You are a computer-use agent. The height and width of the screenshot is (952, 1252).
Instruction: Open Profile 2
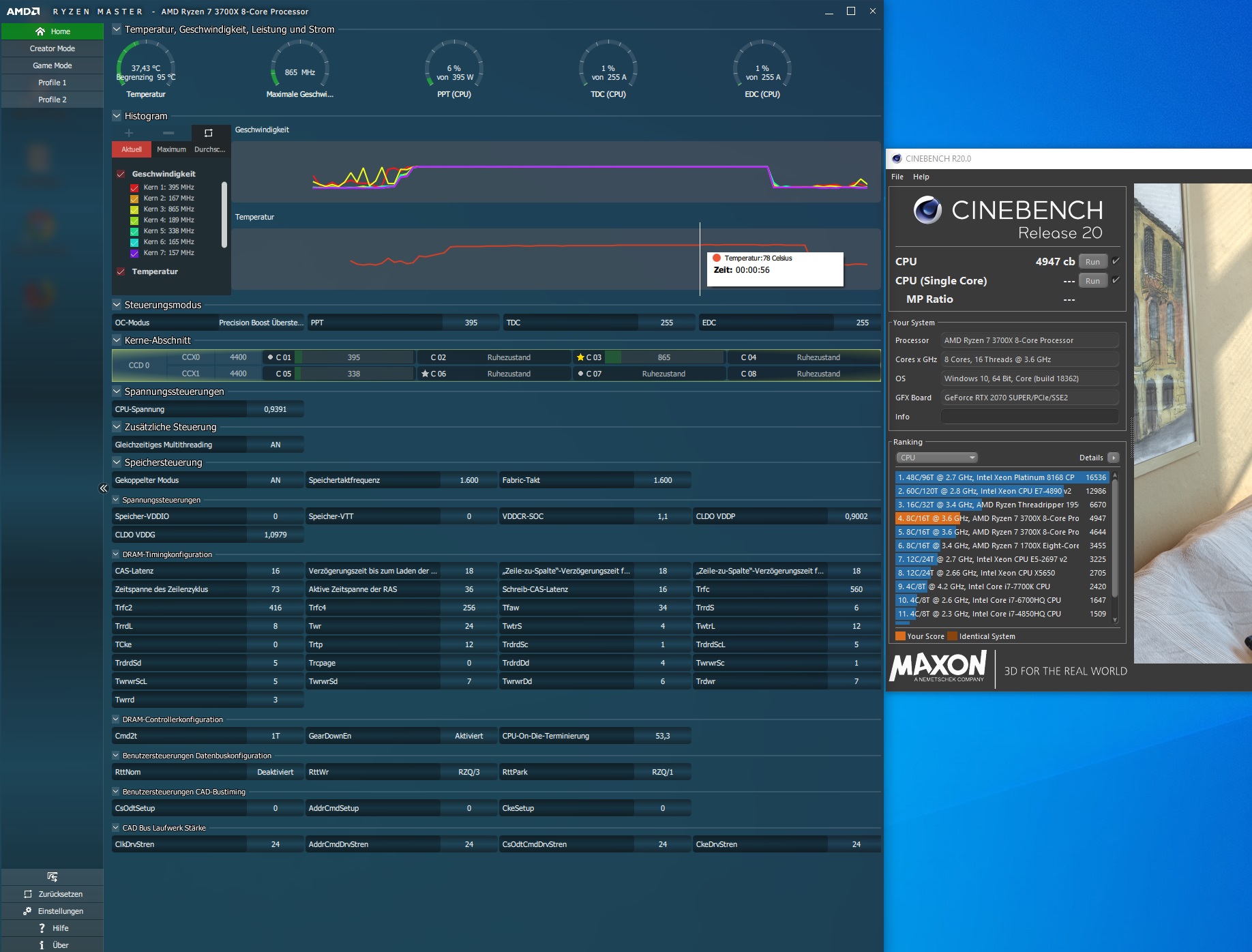click(x=53, y=100)
